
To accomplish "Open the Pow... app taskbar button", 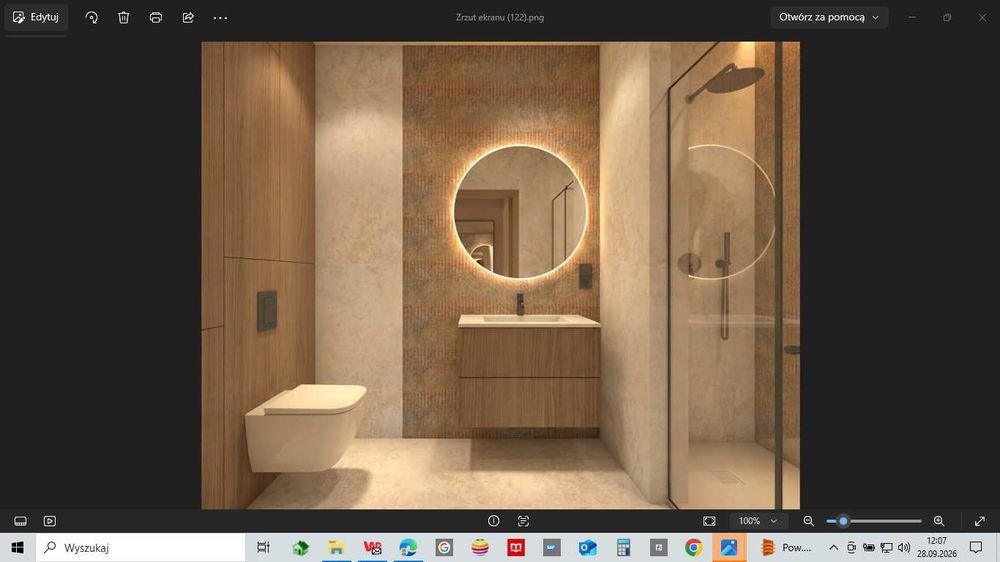I will click(x=786, y=547).
